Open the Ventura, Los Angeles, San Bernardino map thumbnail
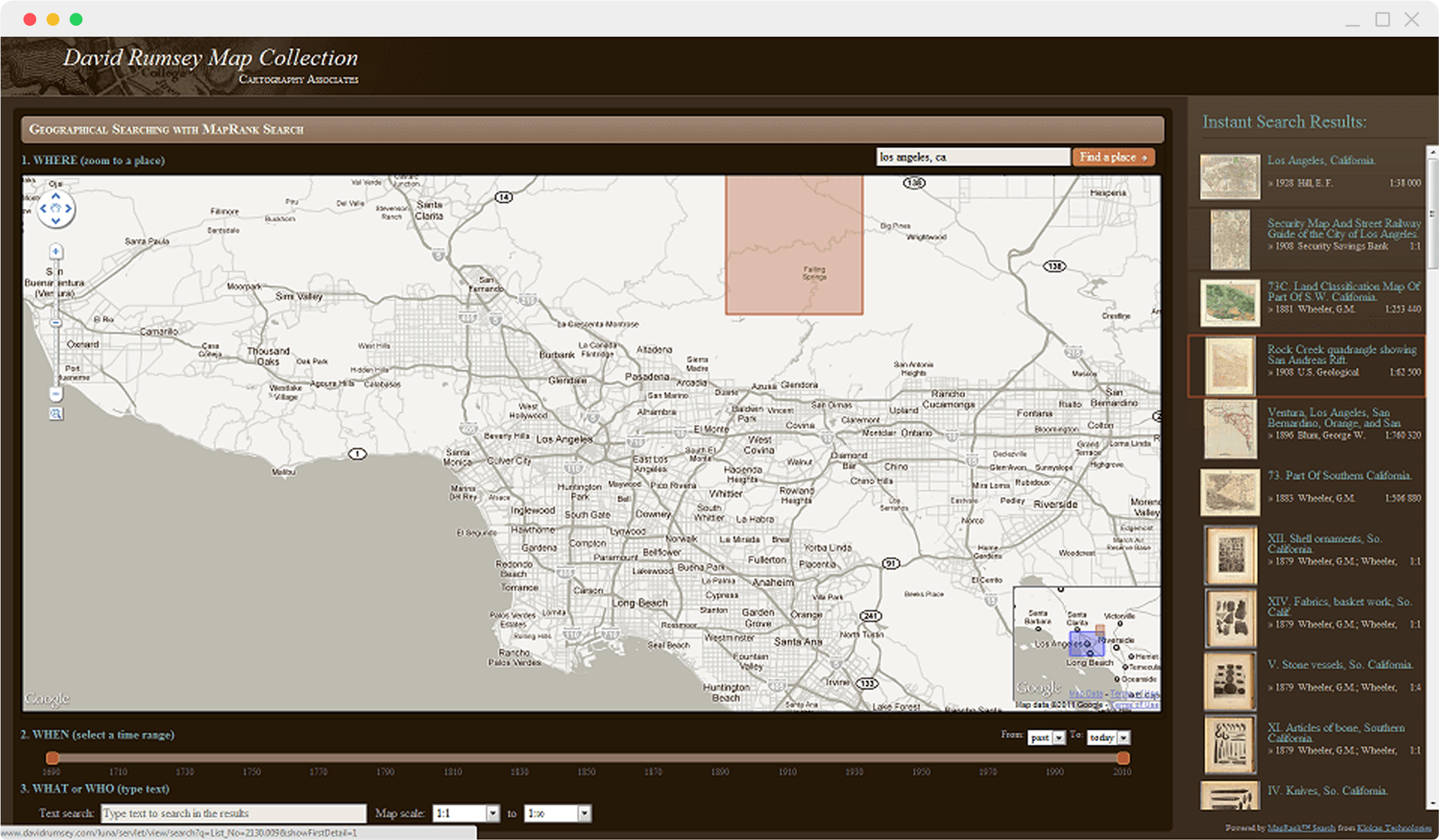 [x=1230, y=429]
